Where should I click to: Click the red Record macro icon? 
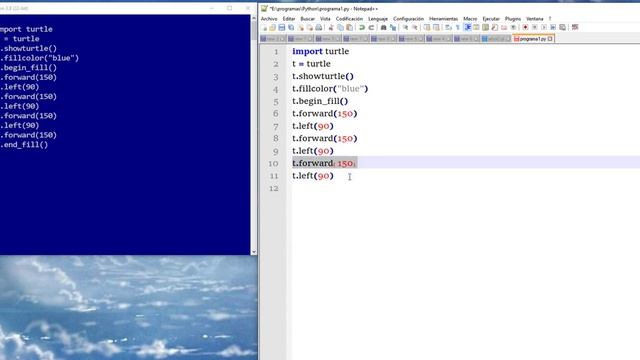tap(525, 27)
